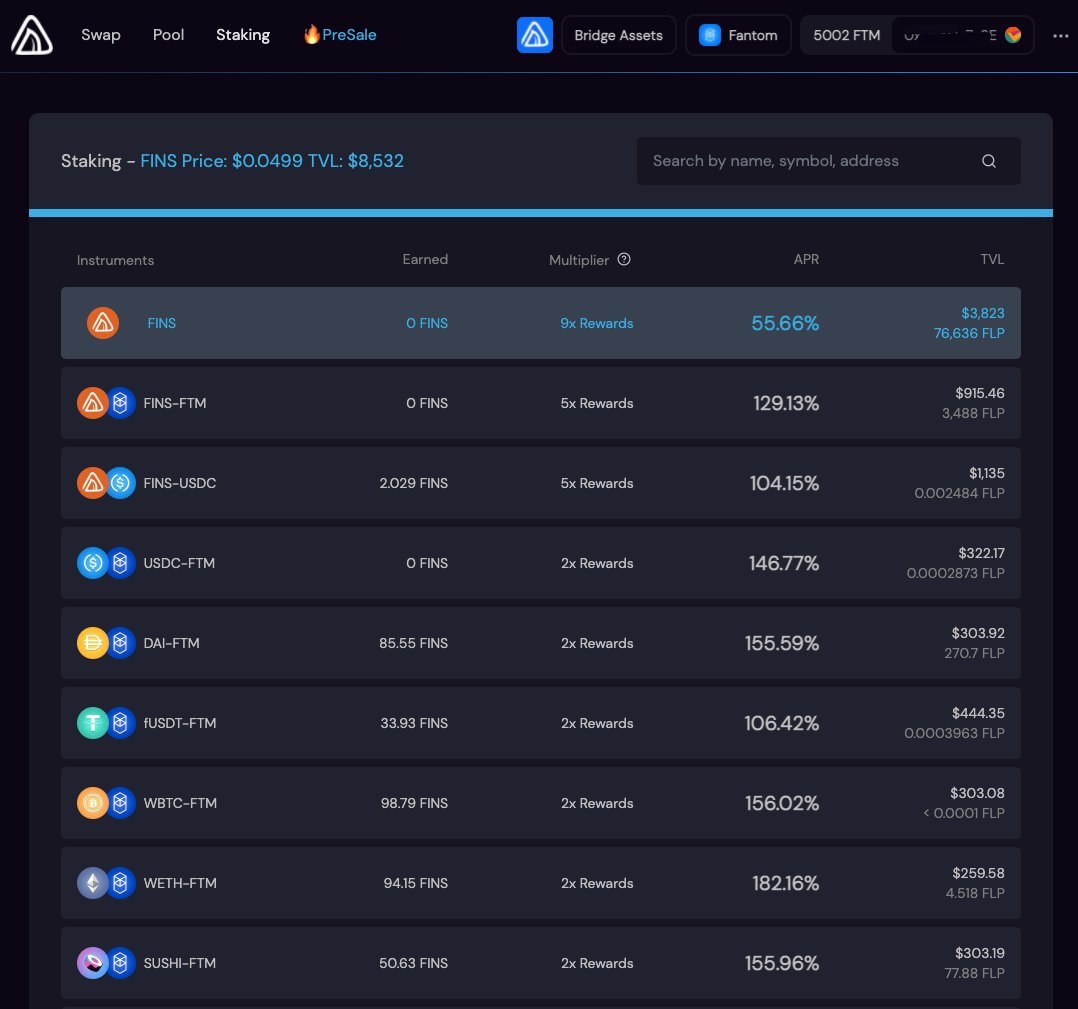This screenshot has height=1009, width=1078.
Task: Switch to the Swap tab
Action: click(x=100, y=34)
